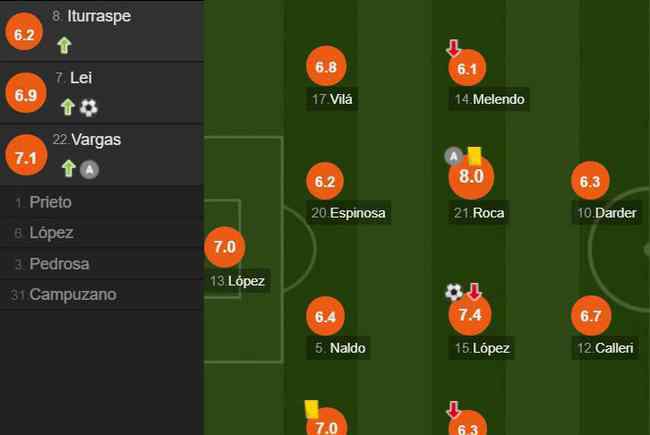Click the goal ball icon above 15. López
The width and height of the screenshot is (650, 435).
(x=454, y=292)
